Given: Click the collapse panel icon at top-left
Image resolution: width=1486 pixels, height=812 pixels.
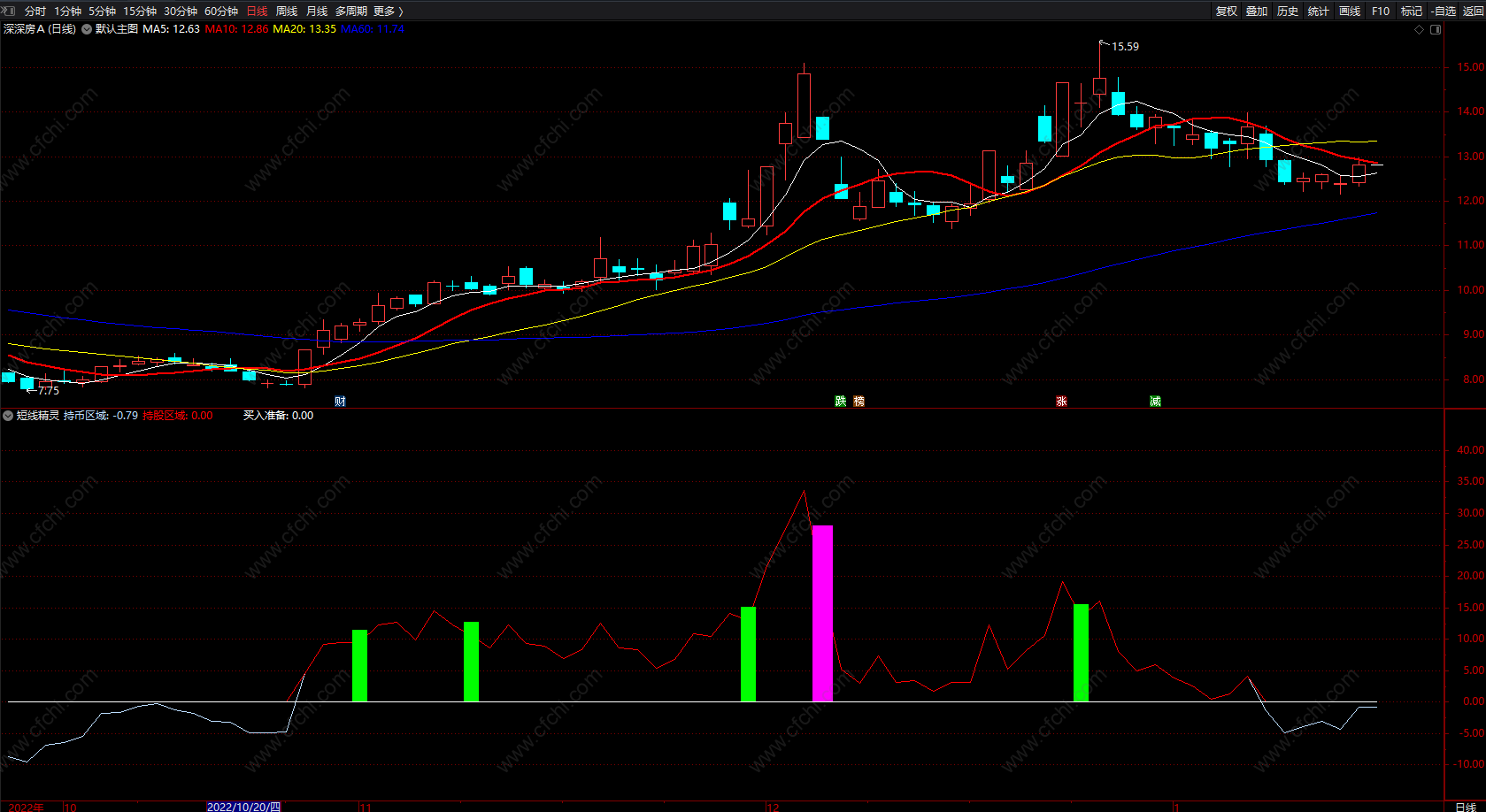Looking at the screenshot, I should (8, 11).
